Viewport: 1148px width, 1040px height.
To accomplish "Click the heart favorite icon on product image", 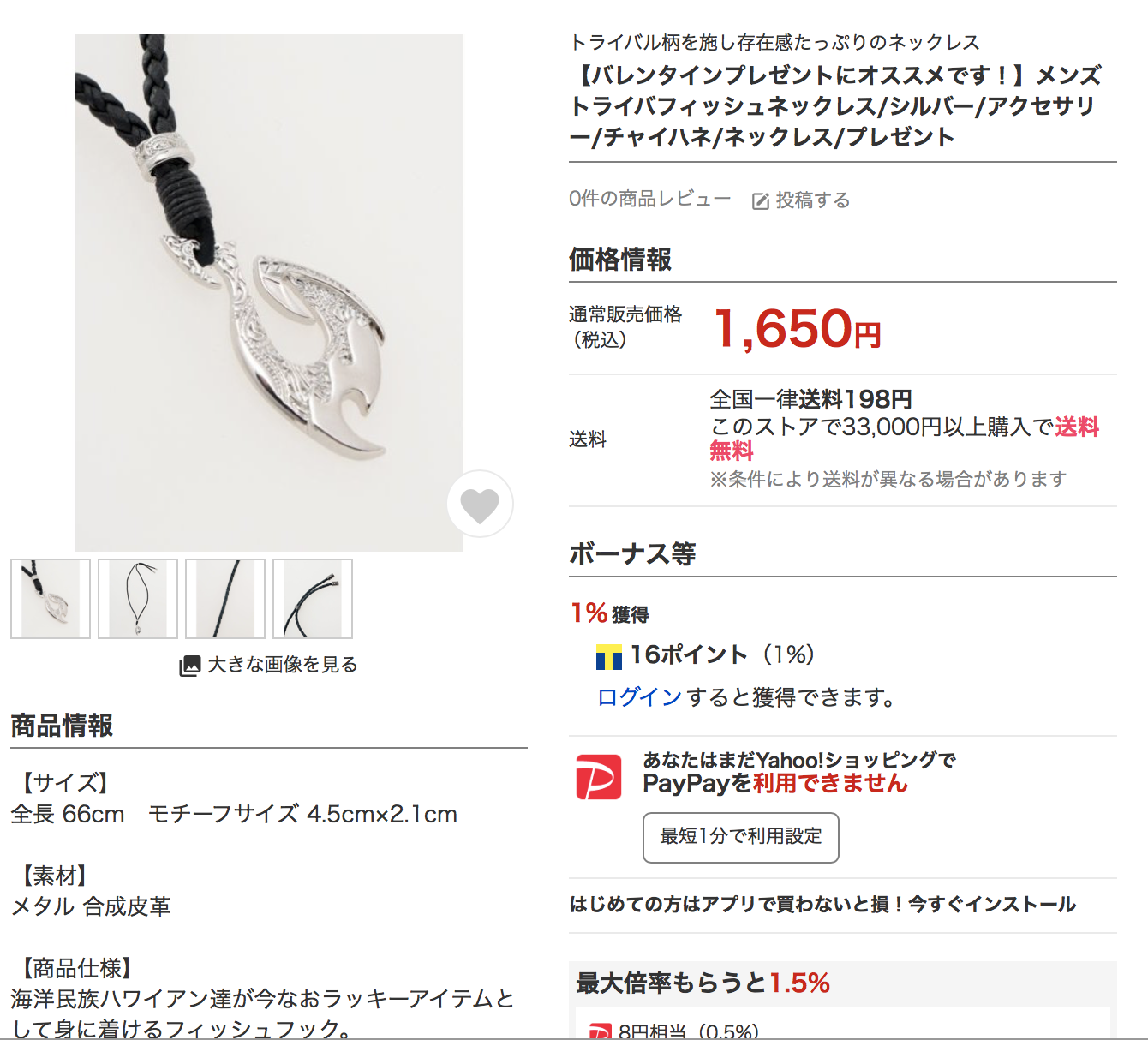I will coord(480,504).
